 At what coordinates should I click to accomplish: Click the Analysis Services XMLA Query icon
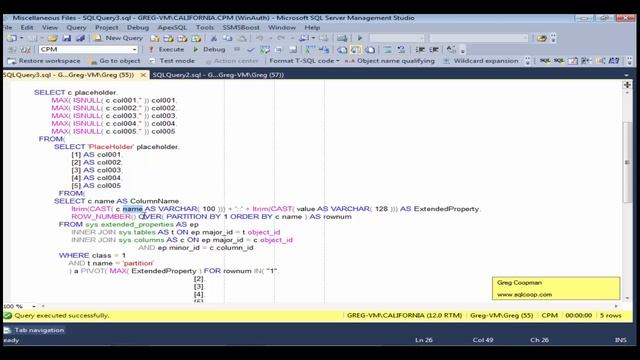click(x=196, y=38)
